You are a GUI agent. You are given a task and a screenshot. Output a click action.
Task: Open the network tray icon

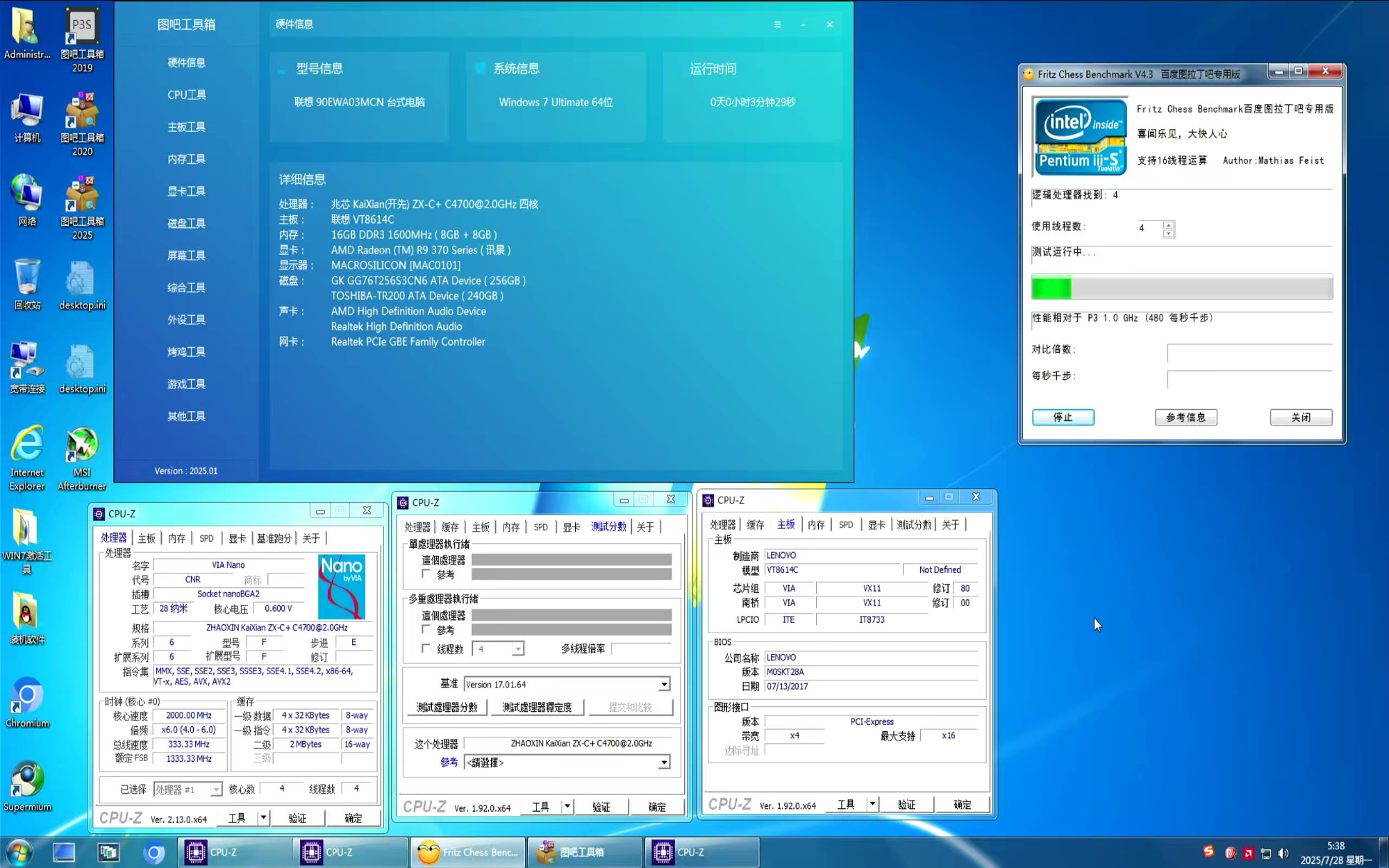click(1265, 853)
